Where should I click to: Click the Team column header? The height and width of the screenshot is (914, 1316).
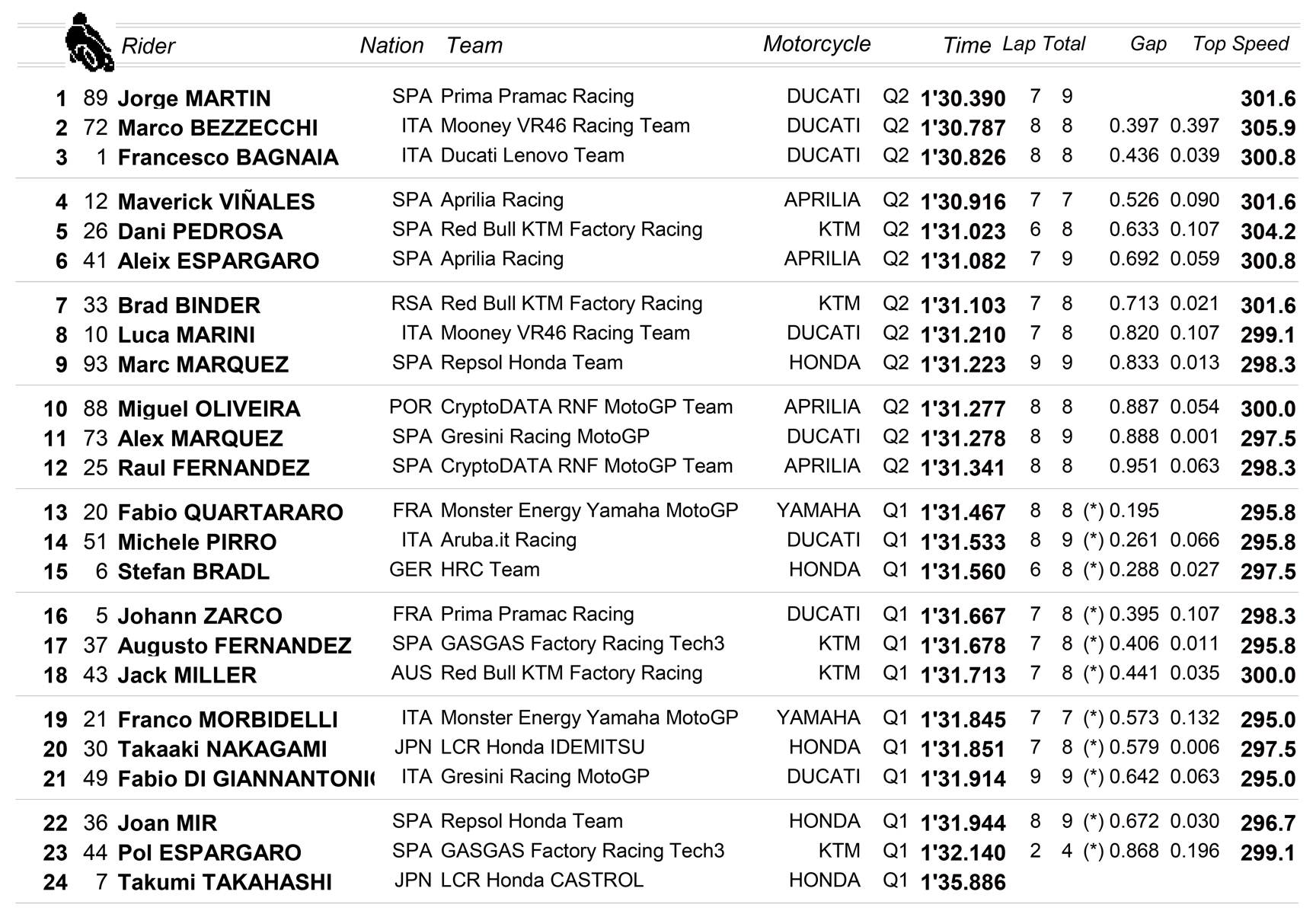pos(474,46)
